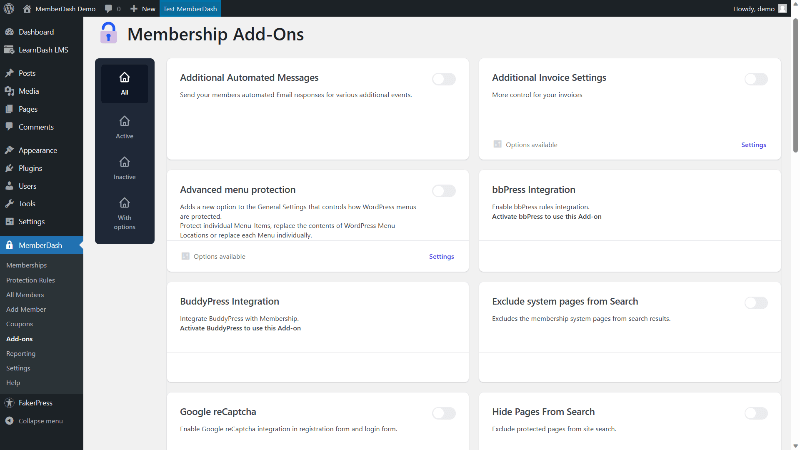
Task: Click 'Membership Add-Ons' page heading
Action: tap(215, 34)
